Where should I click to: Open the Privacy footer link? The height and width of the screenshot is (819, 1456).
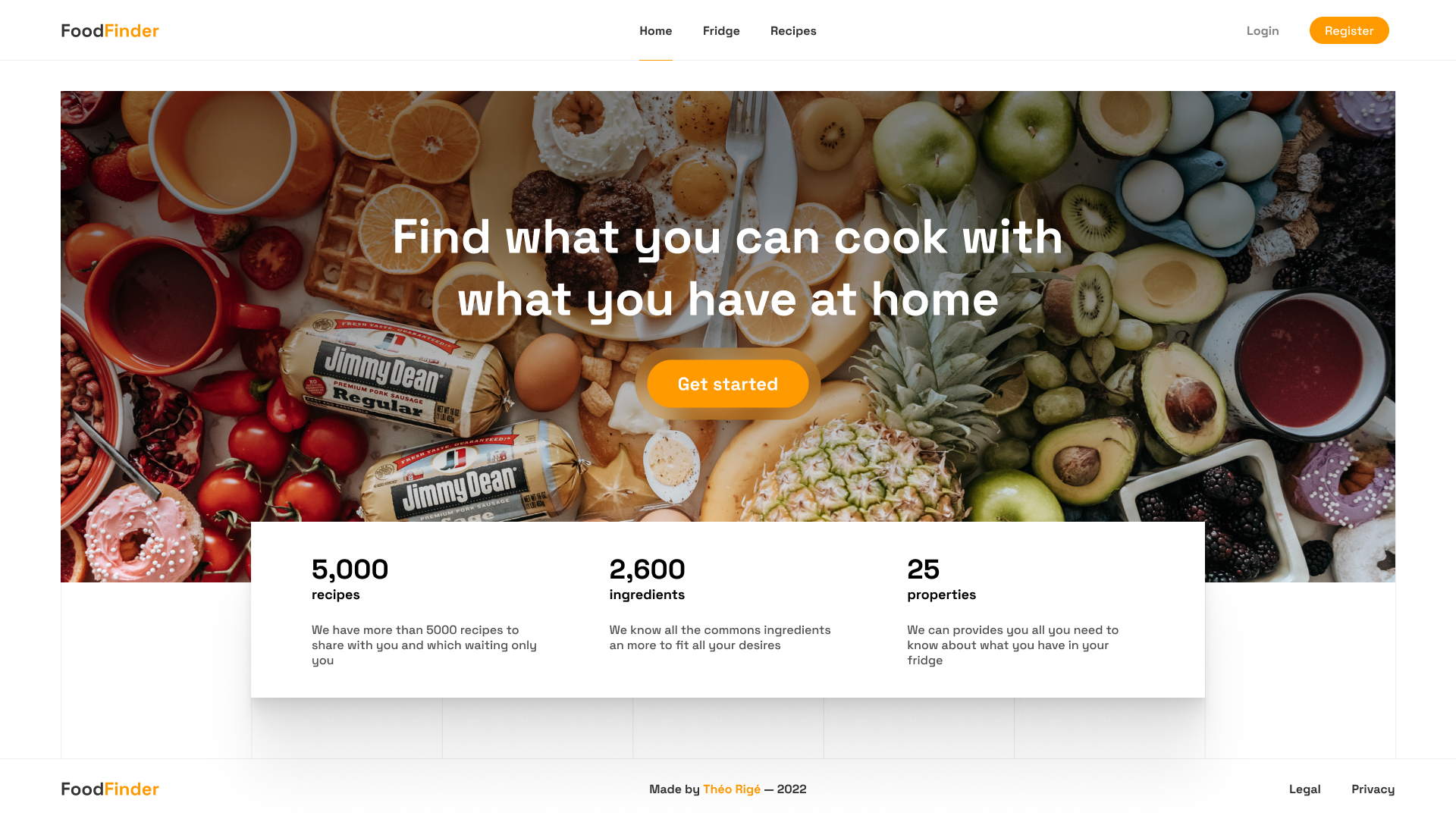tap(1373, 789)
